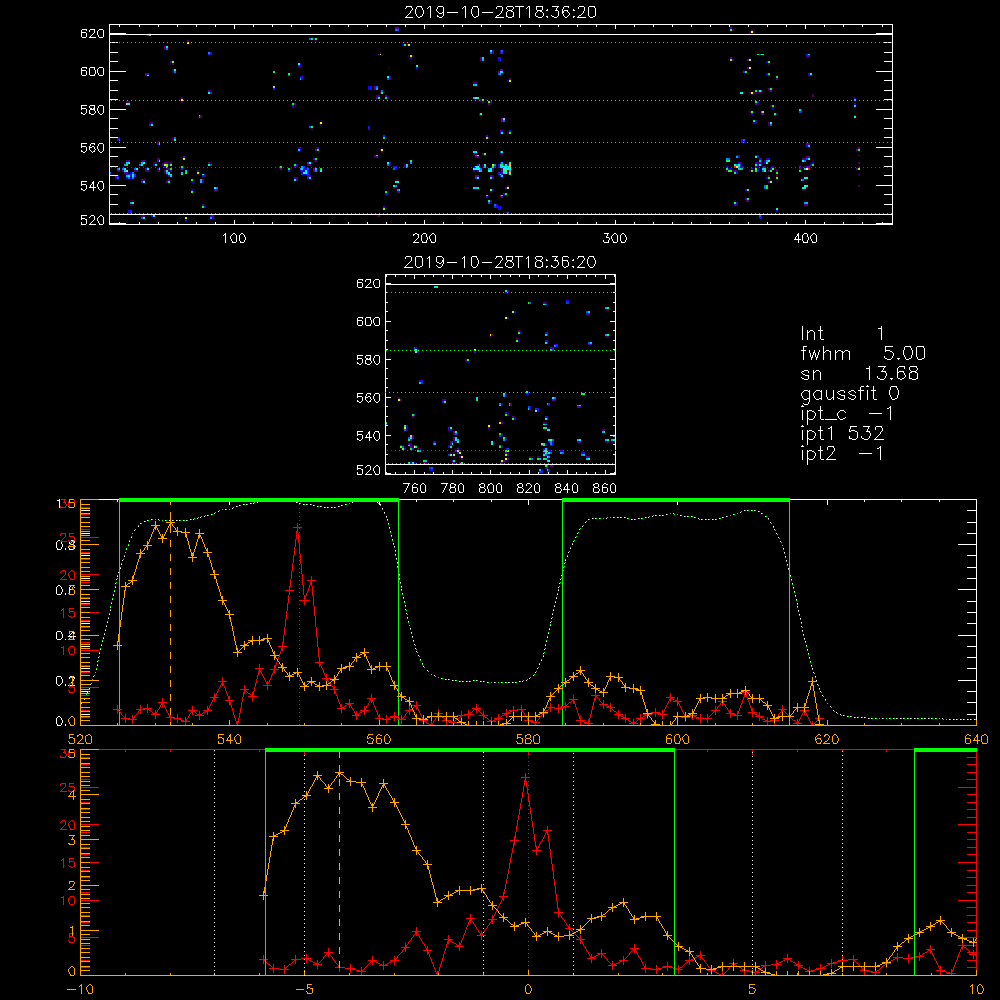Click x-axis label 580 on third profile plot

click(x=528, y=740)
